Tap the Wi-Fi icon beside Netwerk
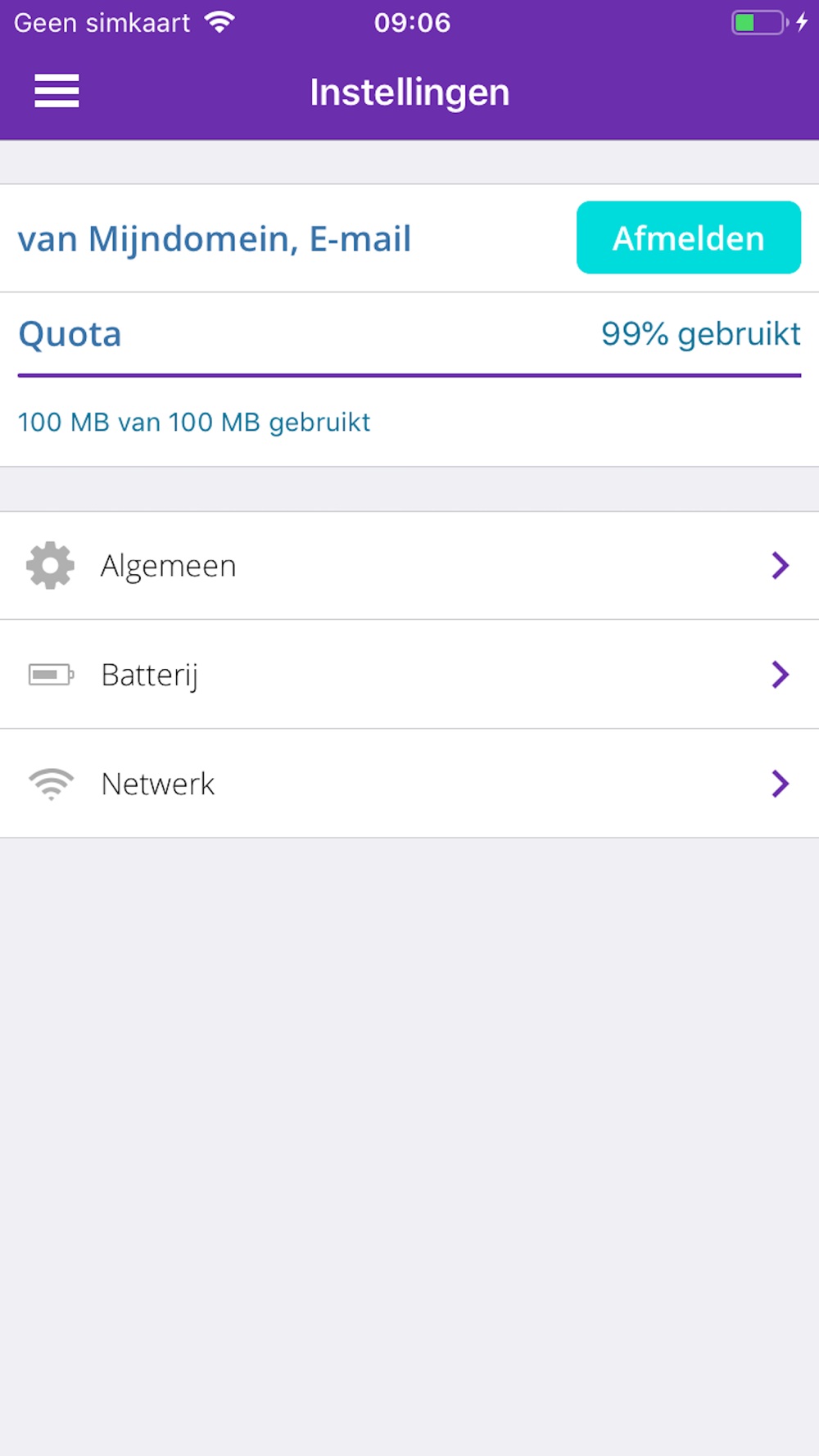The width and height of the screenshot is (819, 1456). tap(51, 784)
